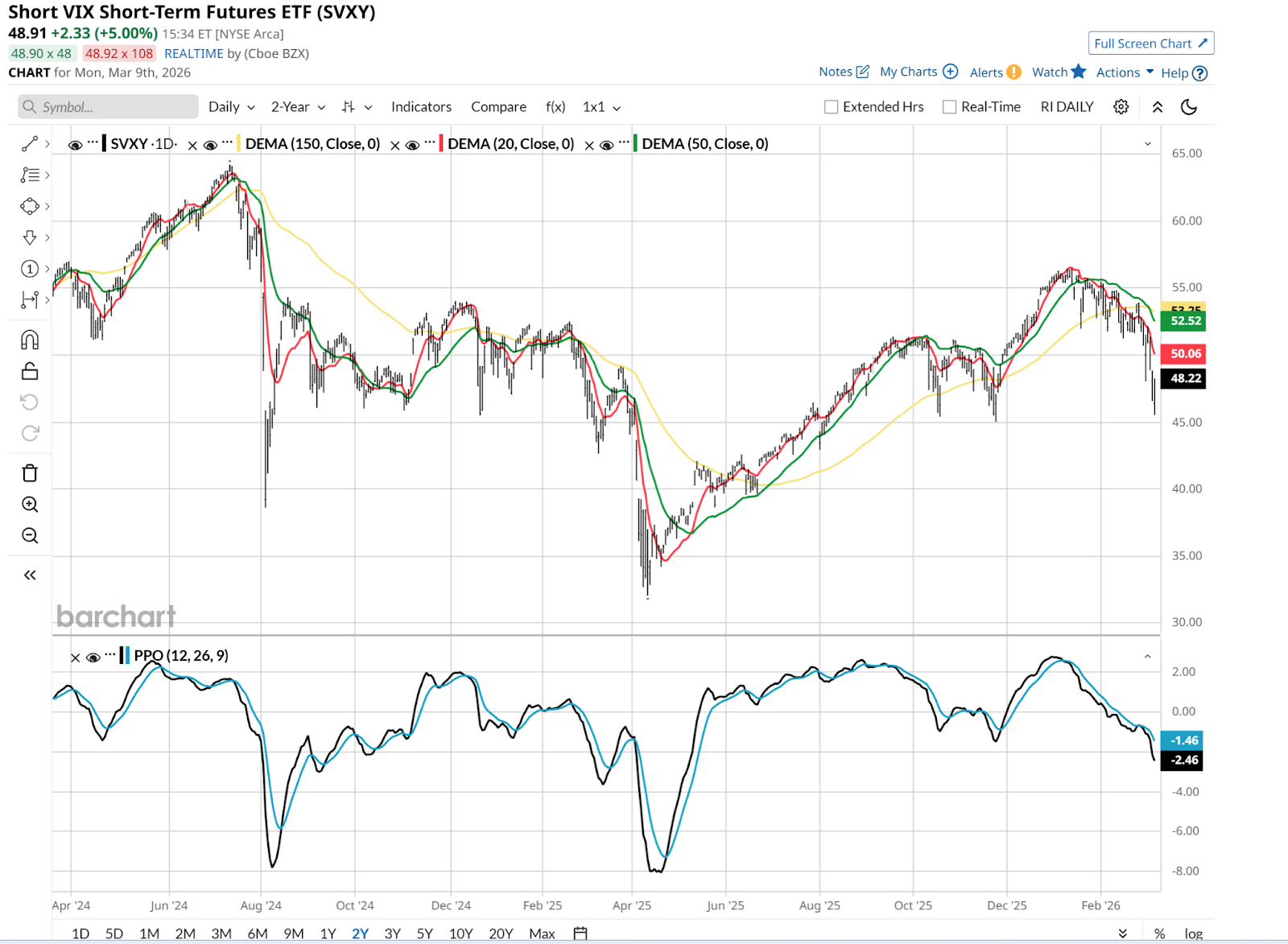Select the measure range tool

click(30, 299)
